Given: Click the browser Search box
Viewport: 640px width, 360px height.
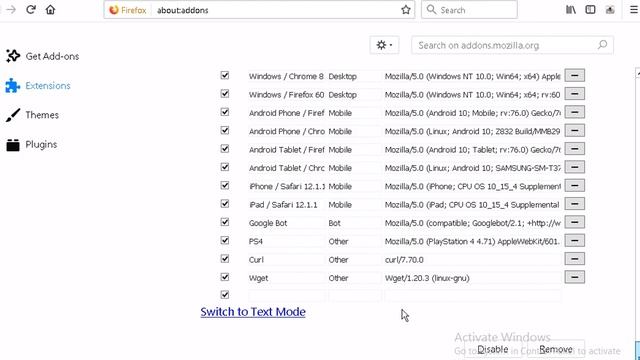Looking at the screenshot, I should [469, 10].
